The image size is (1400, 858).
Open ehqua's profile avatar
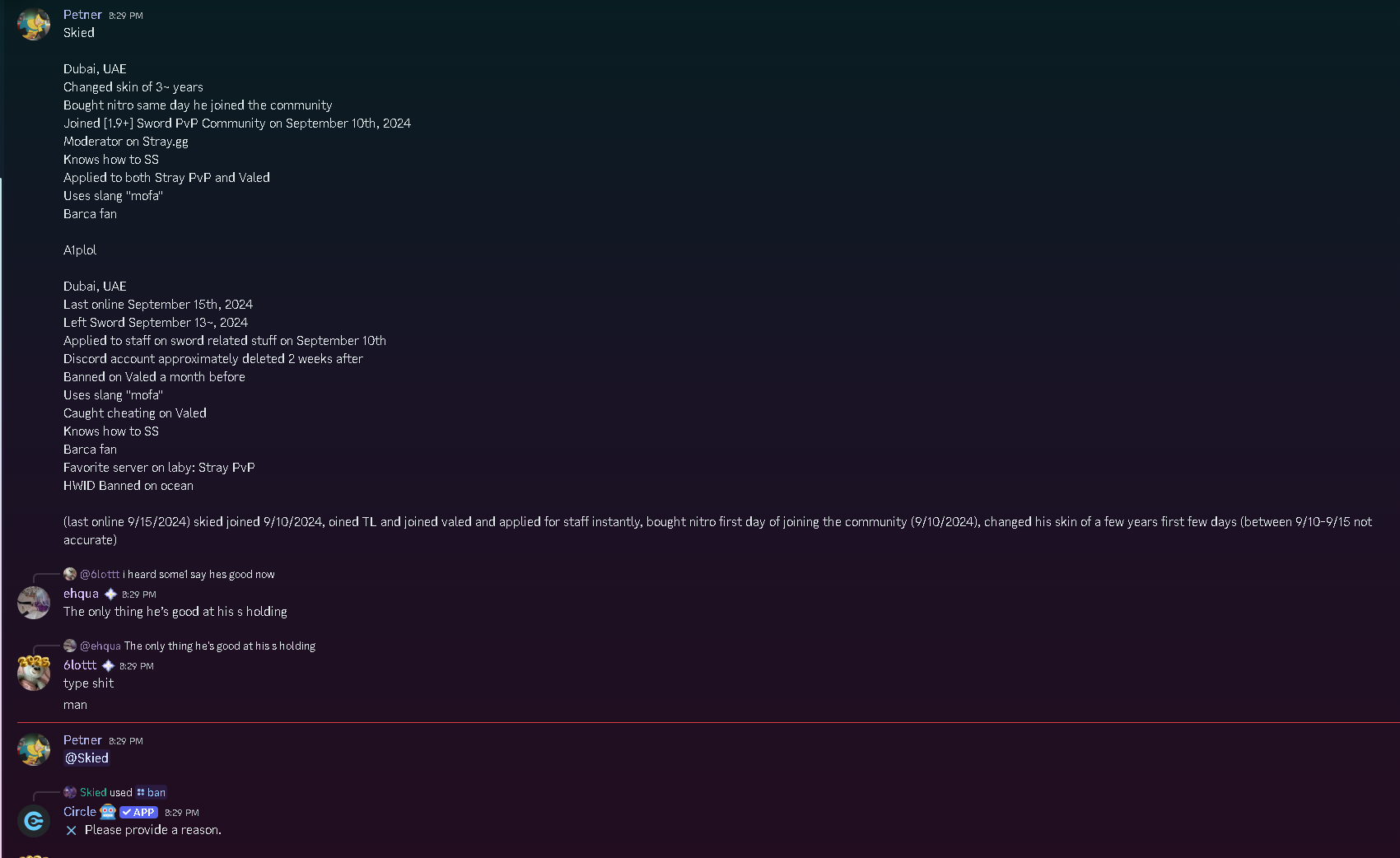click(34, 603)
